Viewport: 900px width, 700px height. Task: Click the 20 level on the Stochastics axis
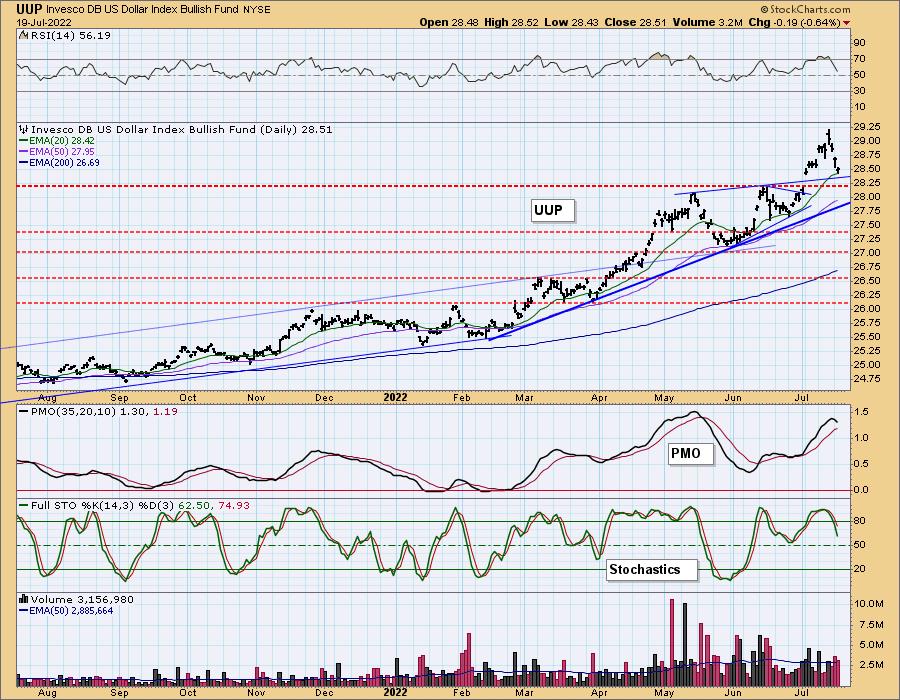point(859,569)
